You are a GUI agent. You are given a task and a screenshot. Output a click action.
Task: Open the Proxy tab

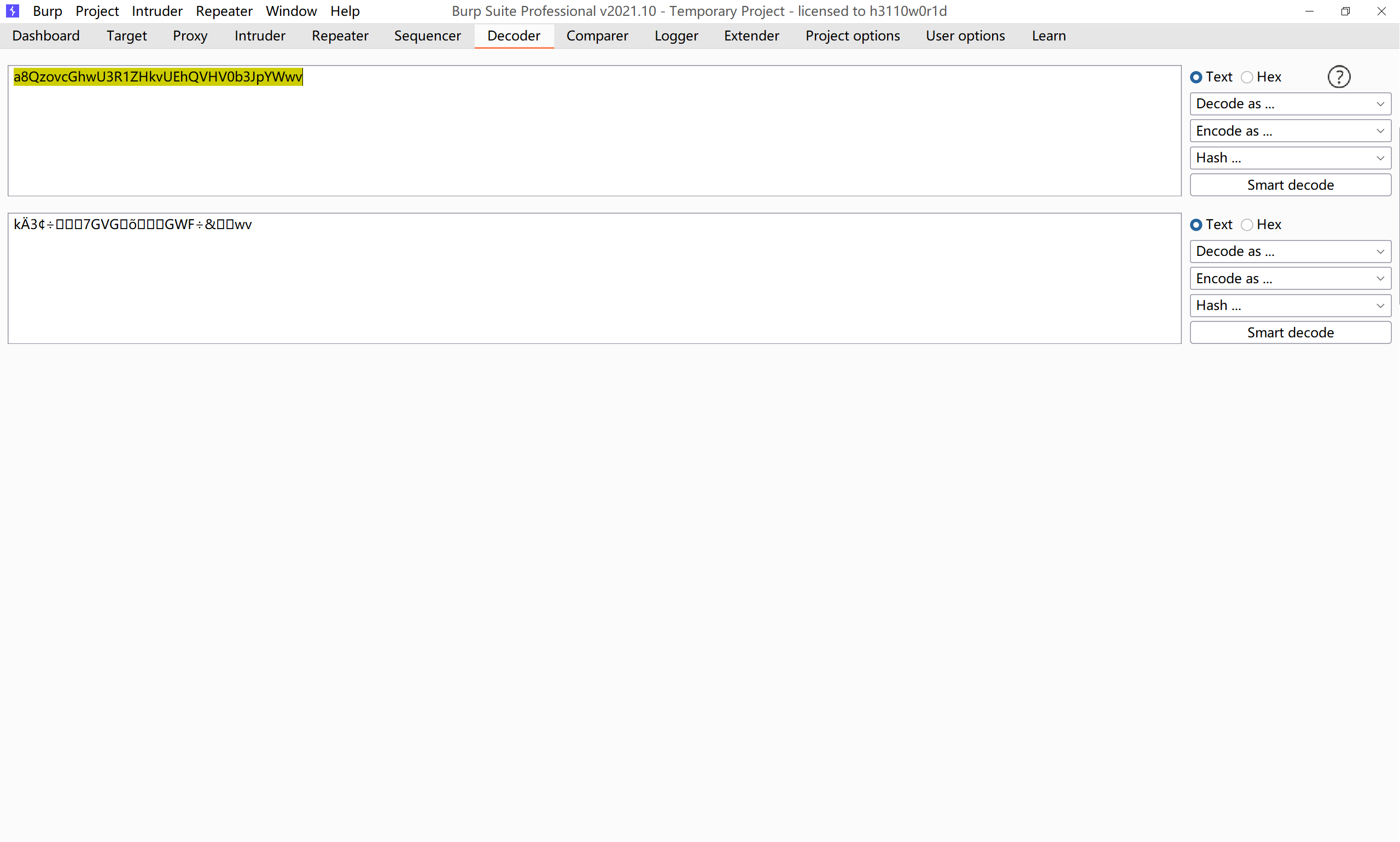point(190,36)
